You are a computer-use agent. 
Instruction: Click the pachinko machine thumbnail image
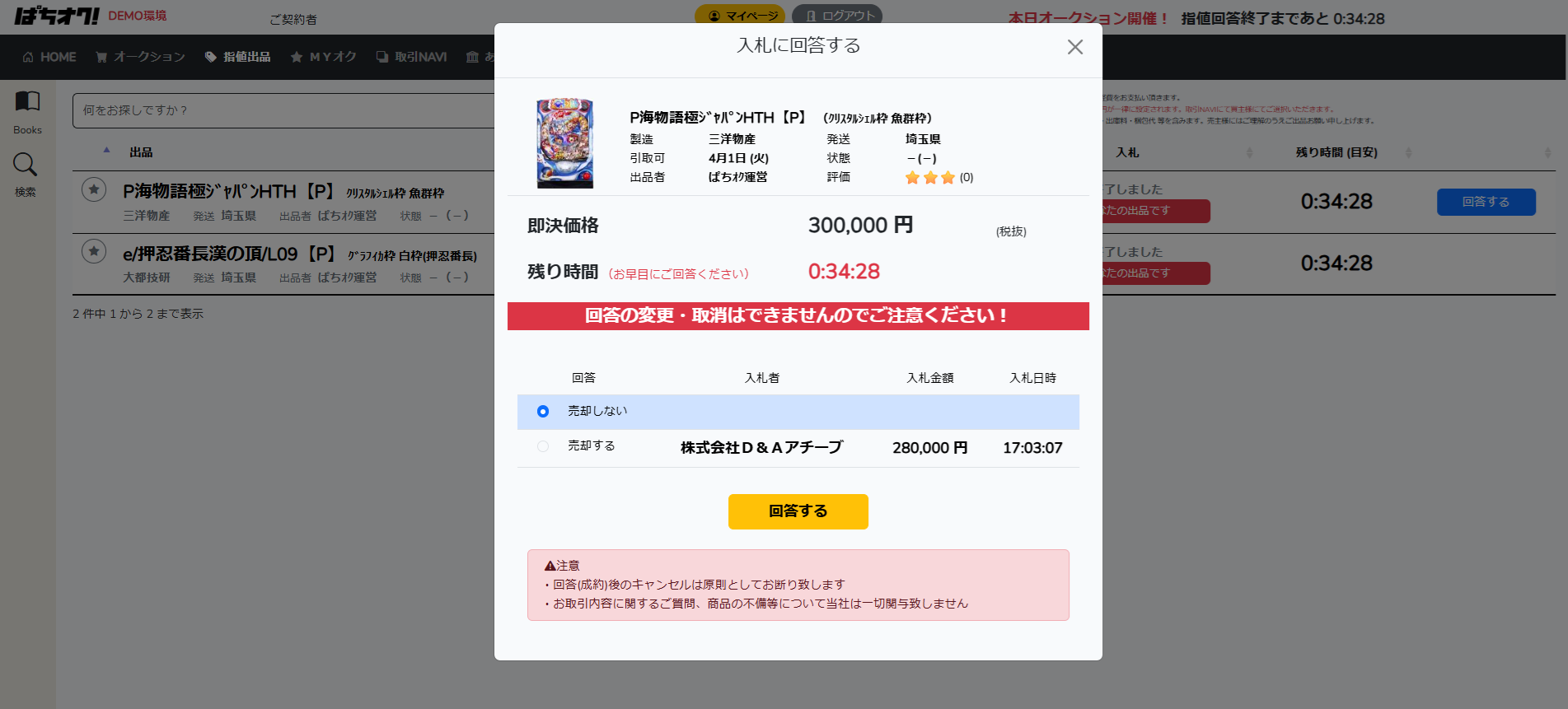click(x=565, y=143)
